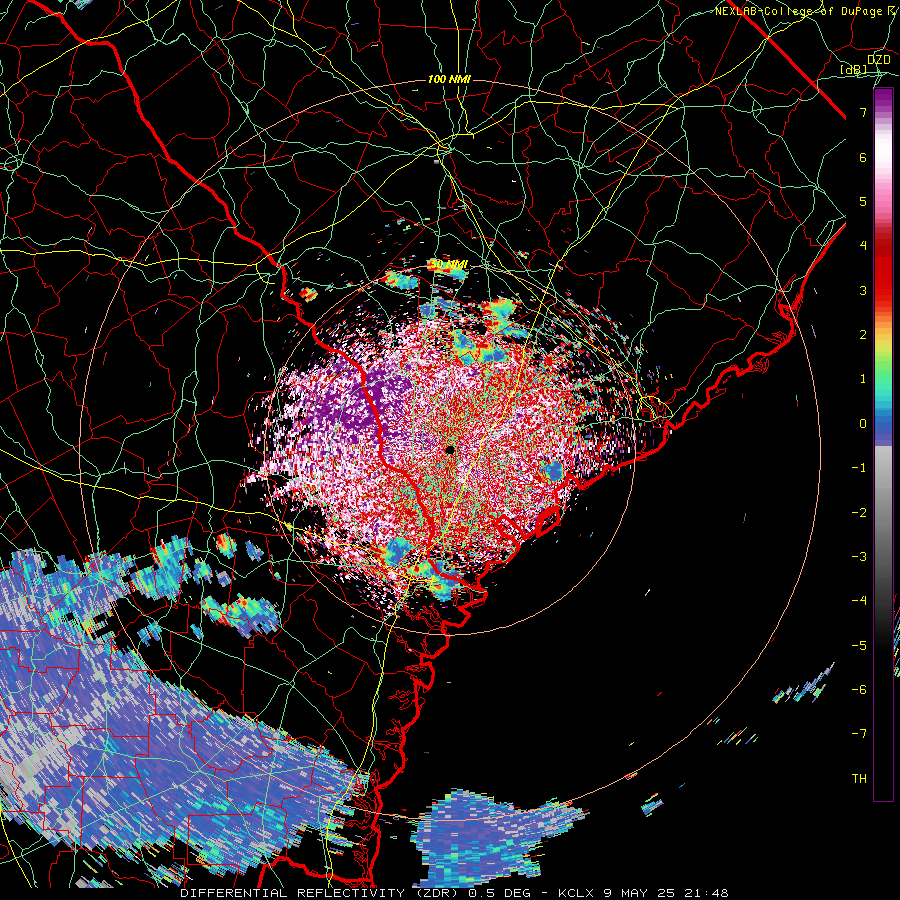Click the Differential Reflectivity caption at bottom
The image size is (900, 900).
coord(454,893)
